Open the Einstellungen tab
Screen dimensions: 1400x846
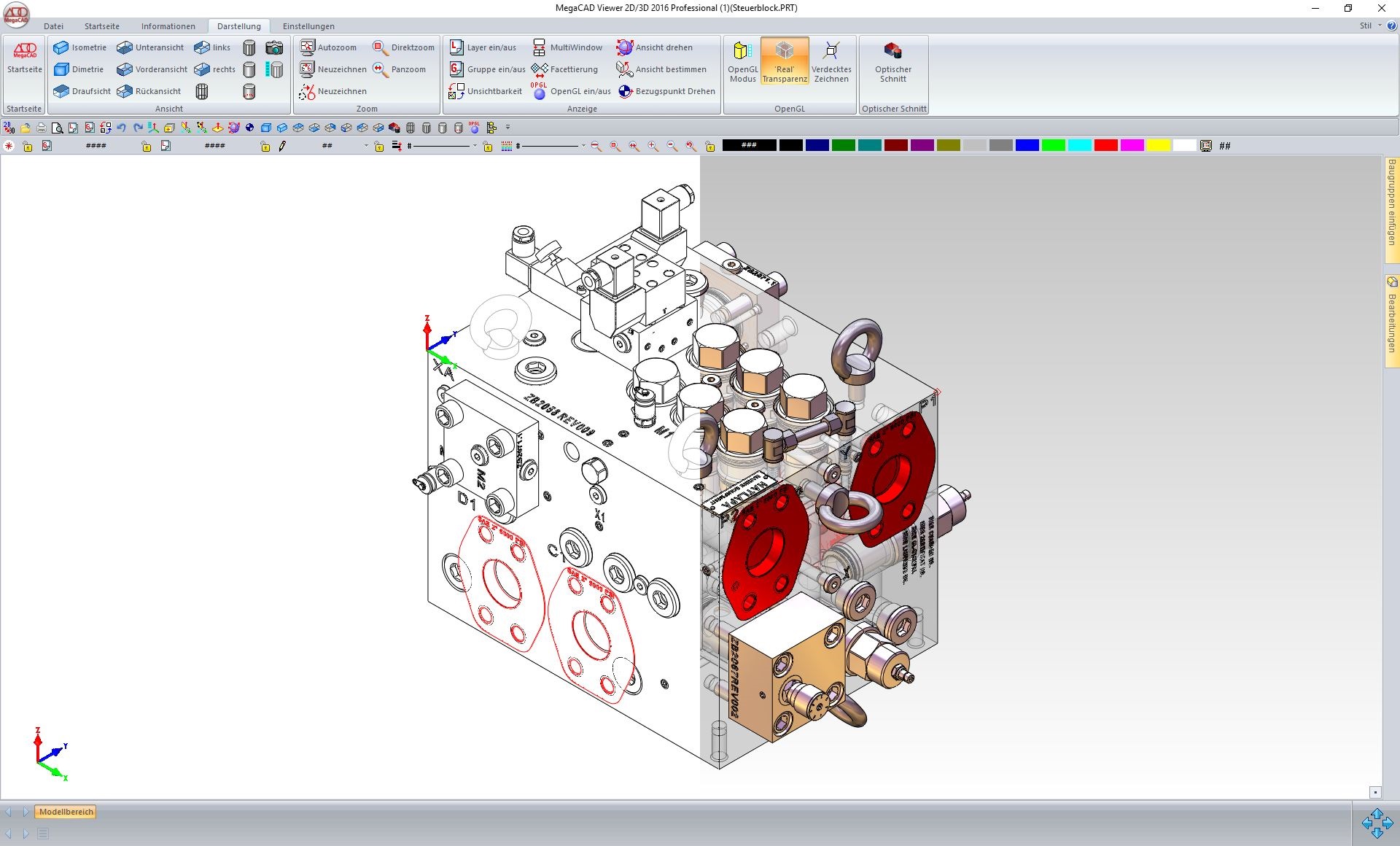pos(308,26)
